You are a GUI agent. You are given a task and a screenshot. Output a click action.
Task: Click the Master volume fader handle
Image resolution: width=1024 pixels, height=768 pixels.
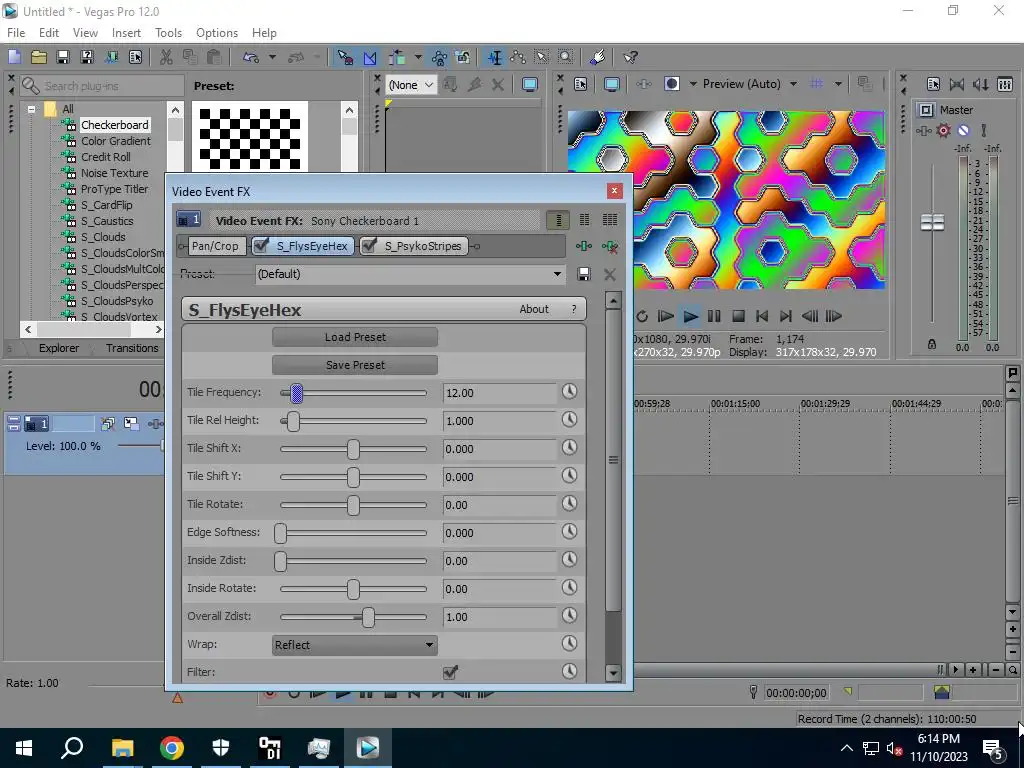932,223
